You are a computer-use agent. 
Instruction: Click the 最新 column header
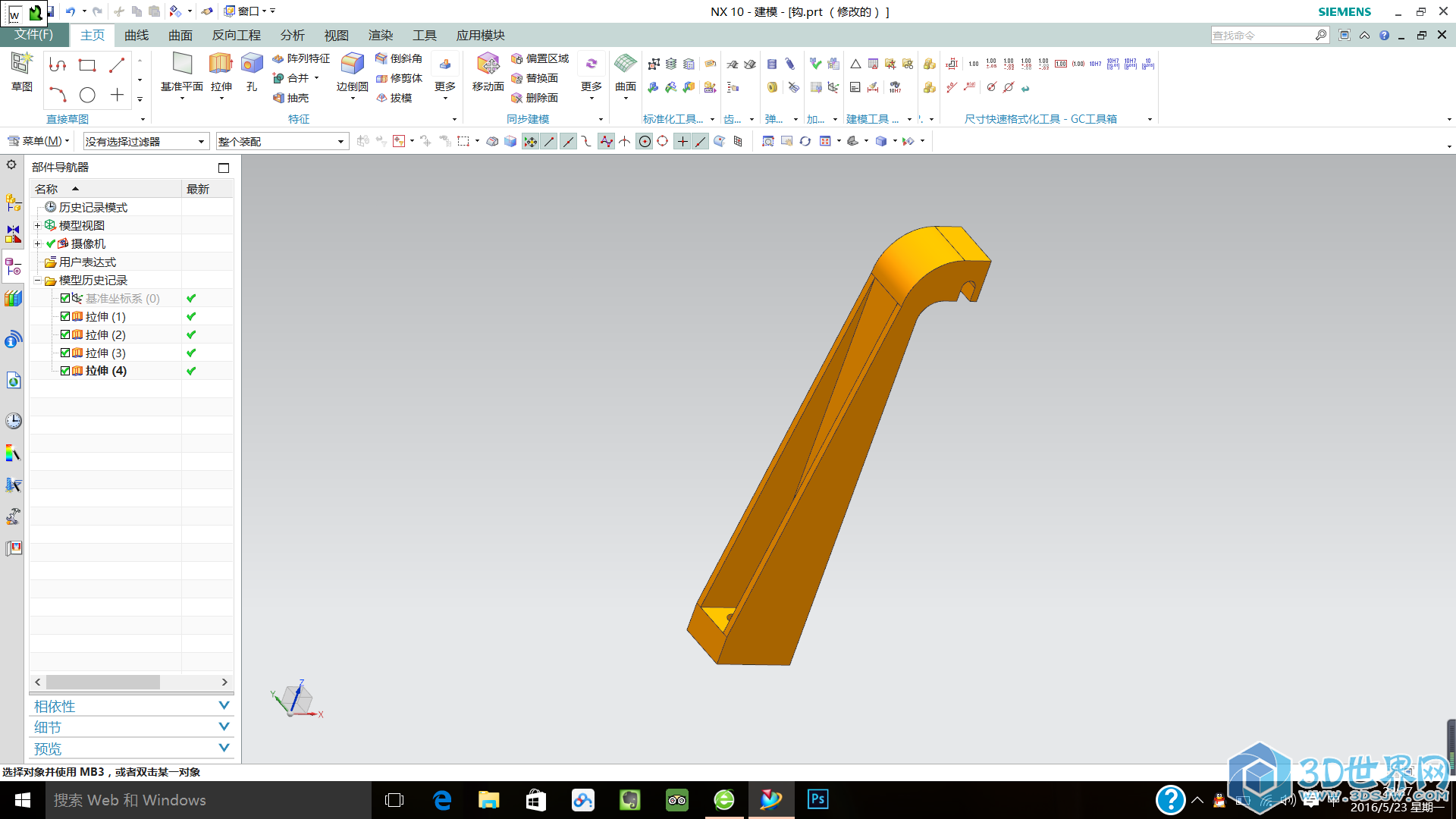coord(207,189)
